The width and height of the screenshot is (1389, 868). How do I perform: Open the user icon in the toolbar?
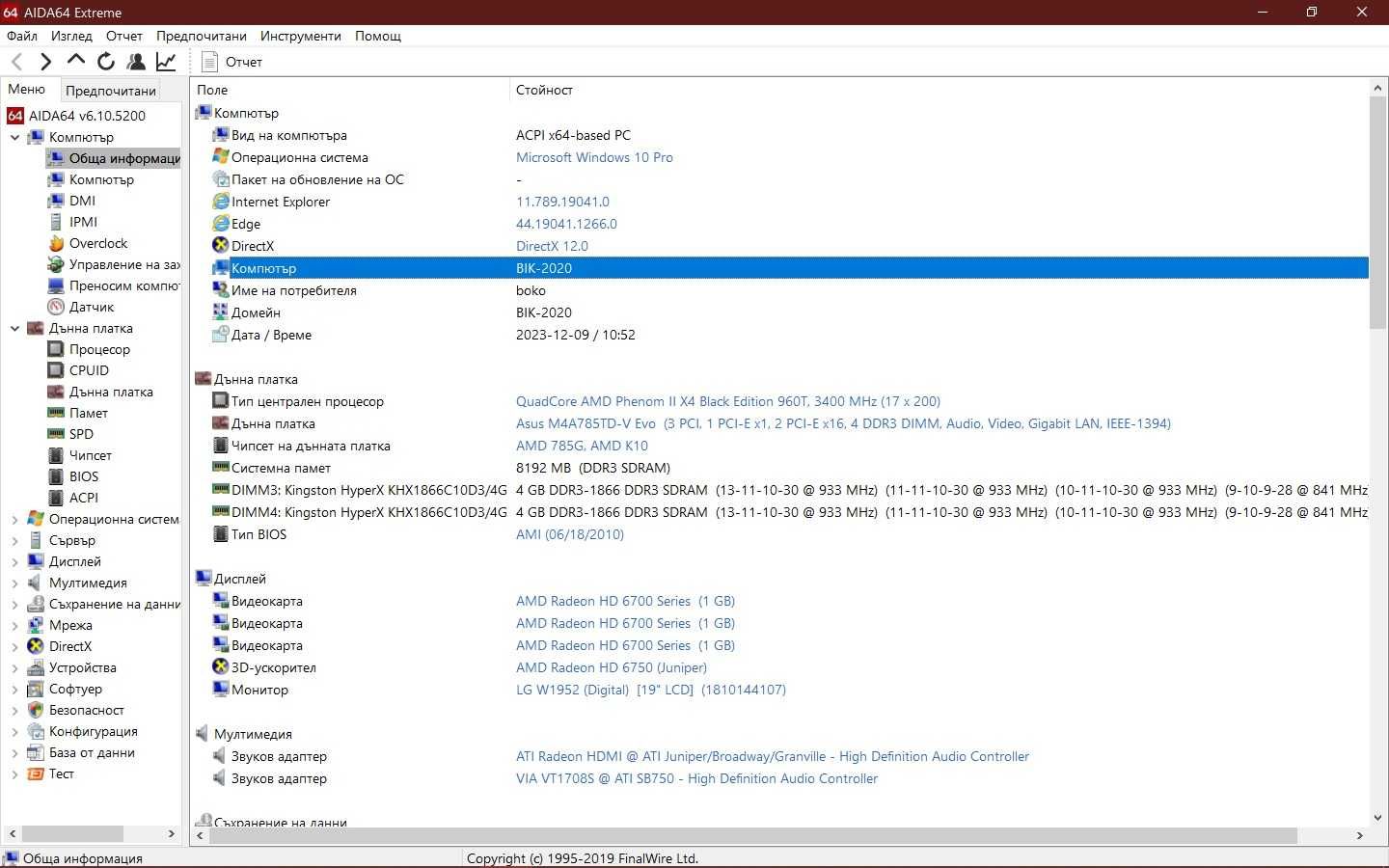coord(136,62)
